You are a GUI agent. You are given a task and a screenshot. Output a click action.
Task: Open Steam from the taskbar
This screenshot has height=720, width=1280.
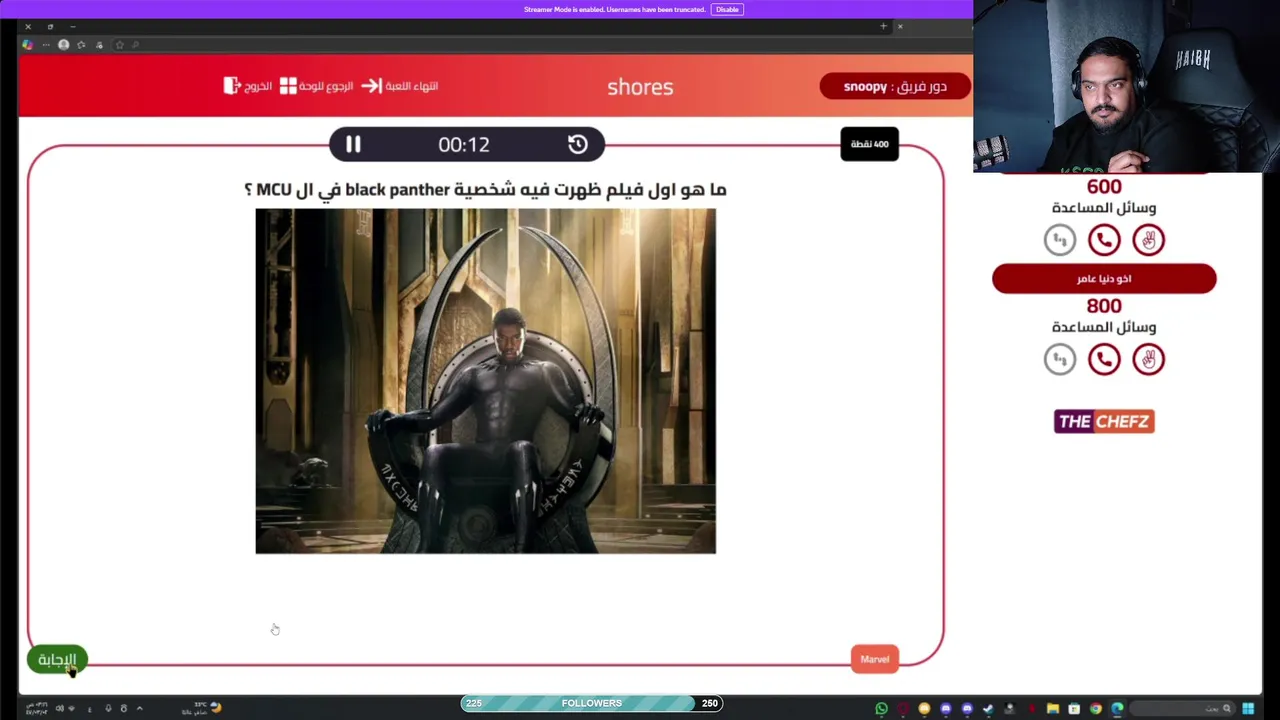[988, 709]
